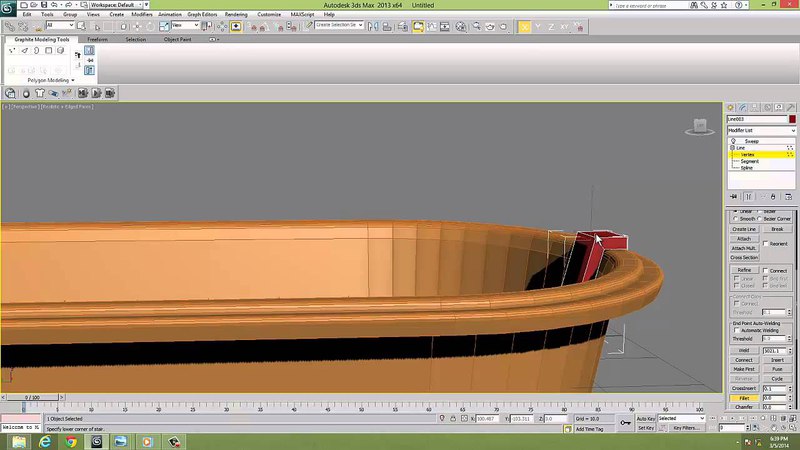Click the object color swatch beside Line003
Screen dimensions: 800x450
[792, 119]
